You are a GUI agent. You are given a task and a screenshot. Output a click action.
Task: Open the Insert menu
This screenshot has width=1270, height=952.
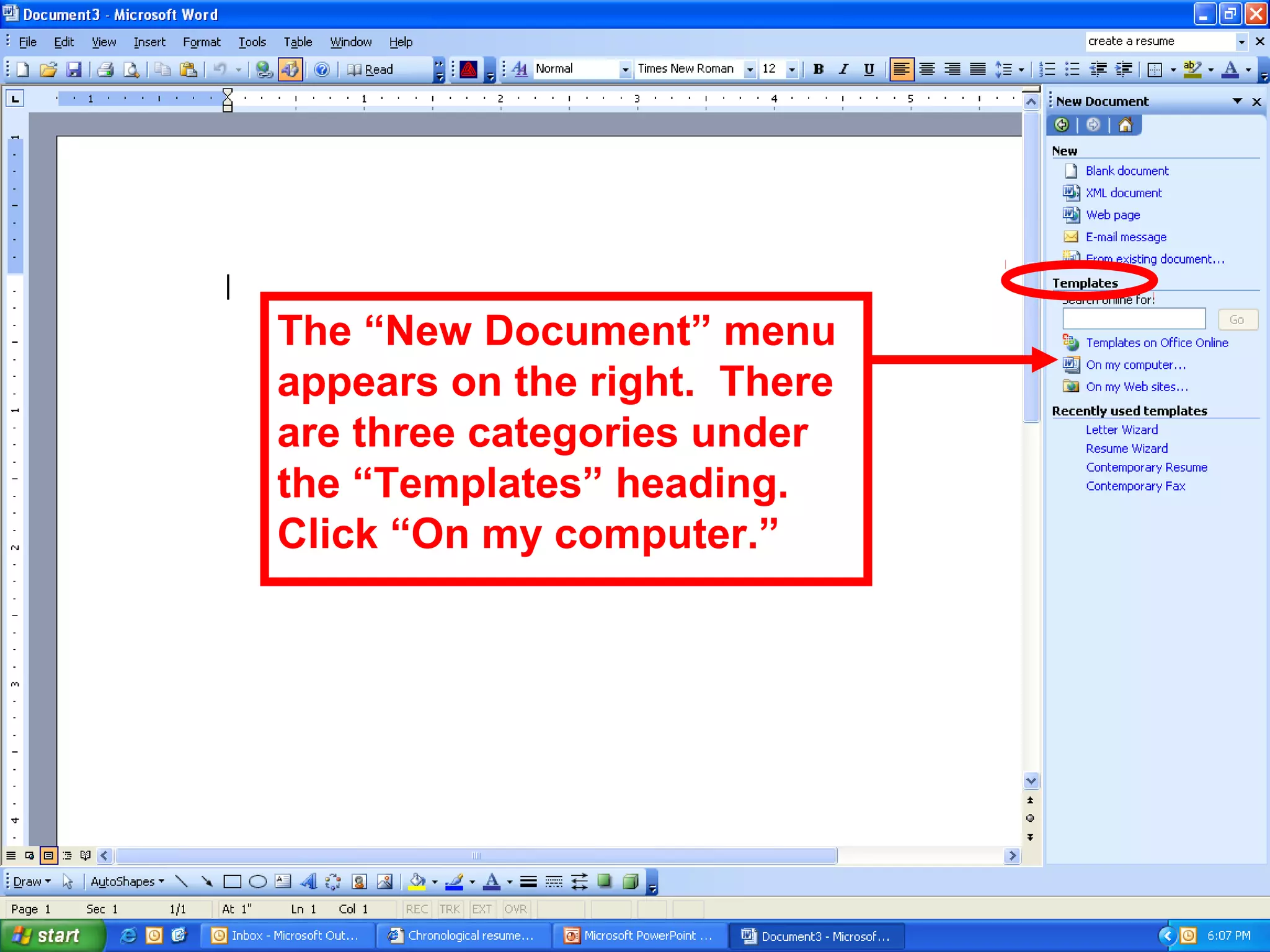(x=149, y=42)
